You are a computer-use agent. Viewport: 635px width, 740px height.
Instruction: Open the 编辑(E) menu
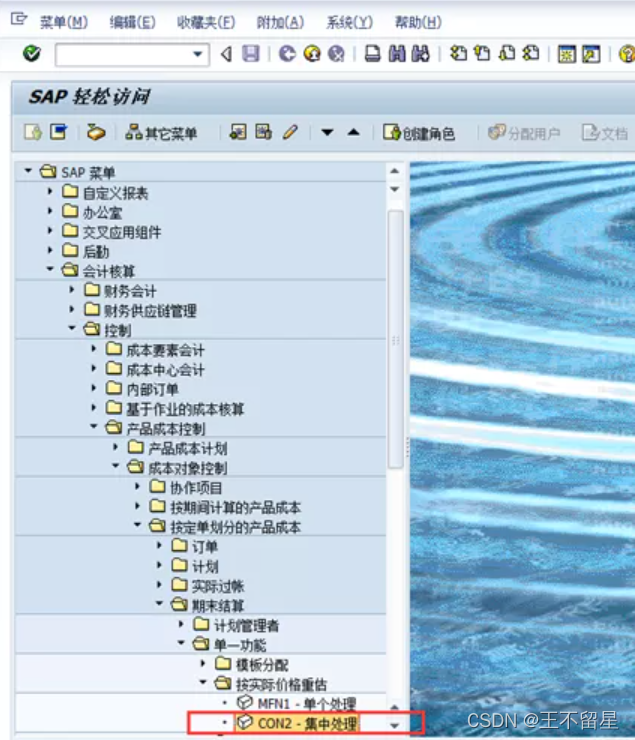coord(133,22)
